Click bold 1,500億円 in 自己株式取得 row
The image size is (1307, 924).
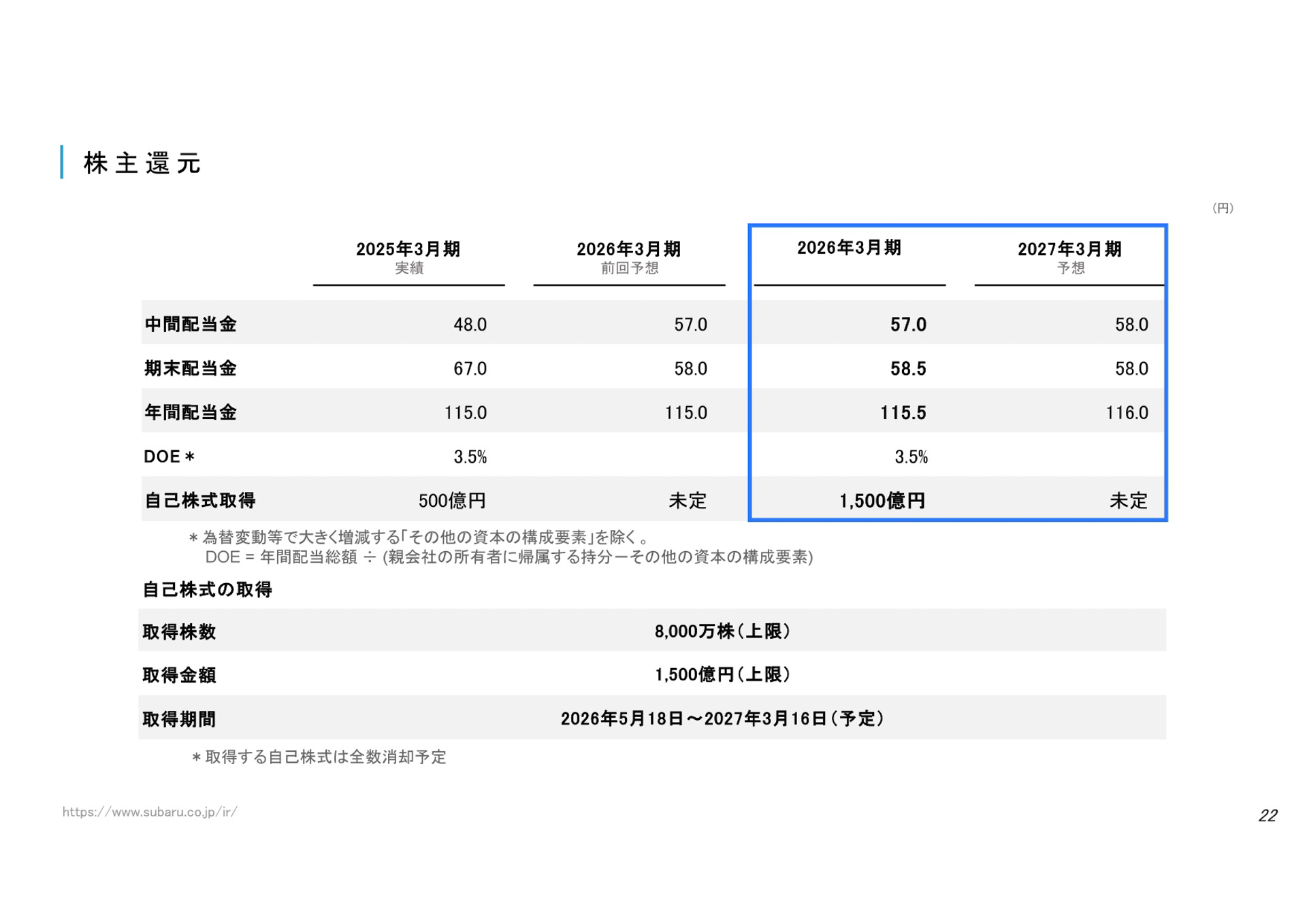882,501
